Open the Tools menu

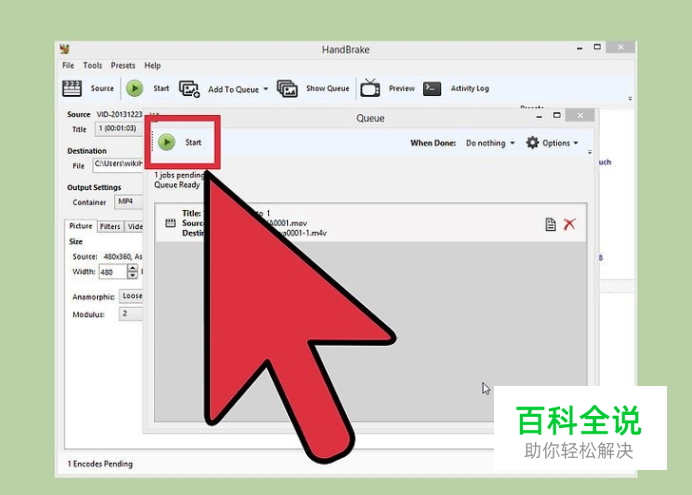(93, 65)
